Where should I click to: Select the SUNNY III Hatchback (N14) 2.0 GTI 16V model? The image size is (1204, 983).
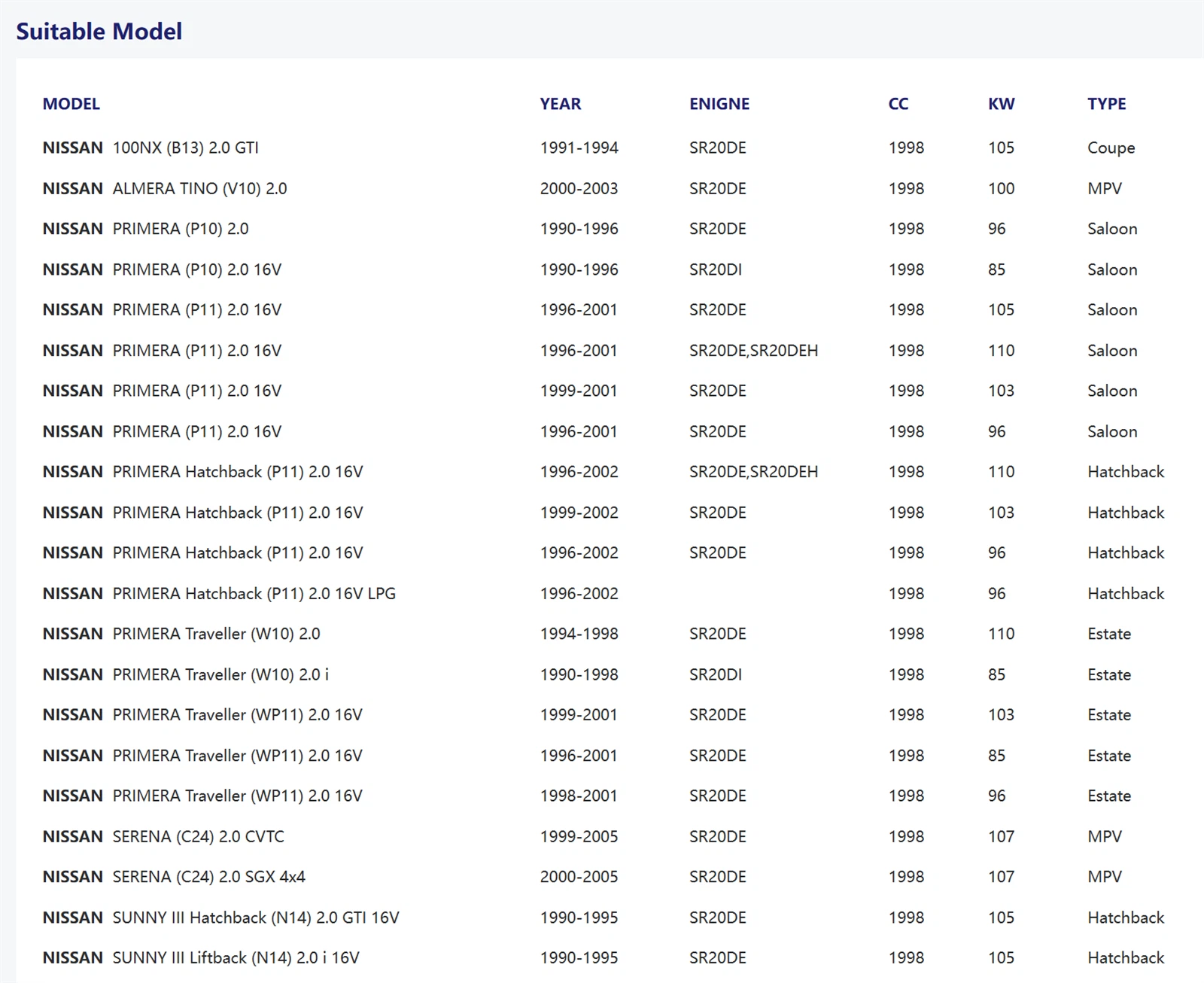(x=220, y=918)
